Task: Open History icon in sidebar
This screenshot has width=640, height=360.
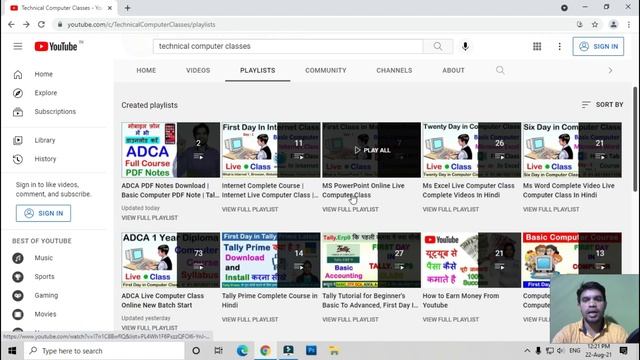Action: pyautogui.click(x=18, y=159)
